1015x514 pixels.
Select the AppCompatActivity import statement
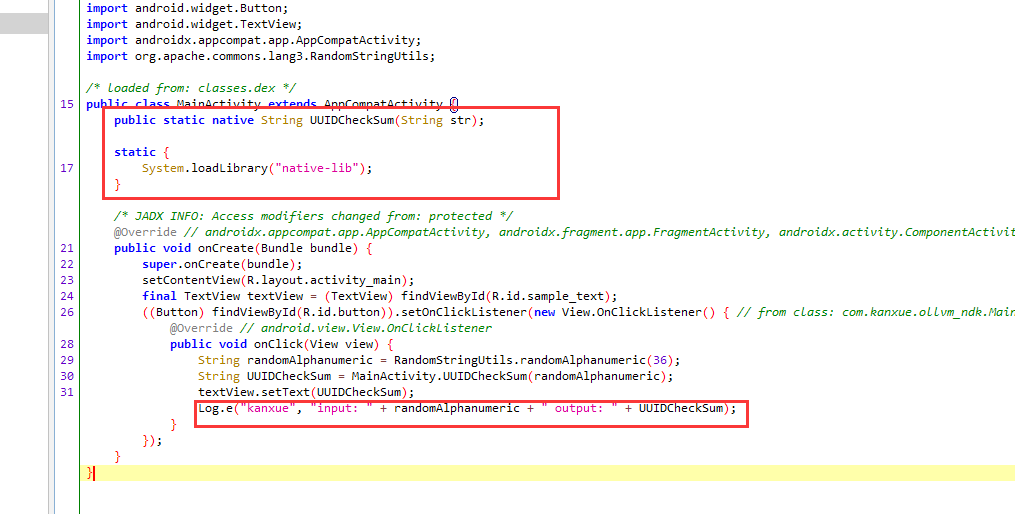254,40
